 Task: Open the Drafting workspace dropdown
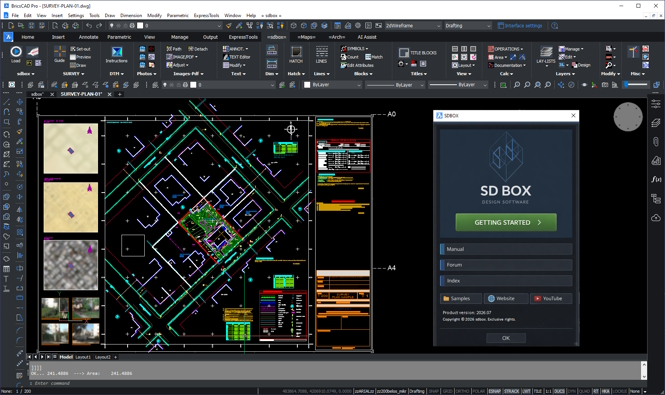click(468, 26)
